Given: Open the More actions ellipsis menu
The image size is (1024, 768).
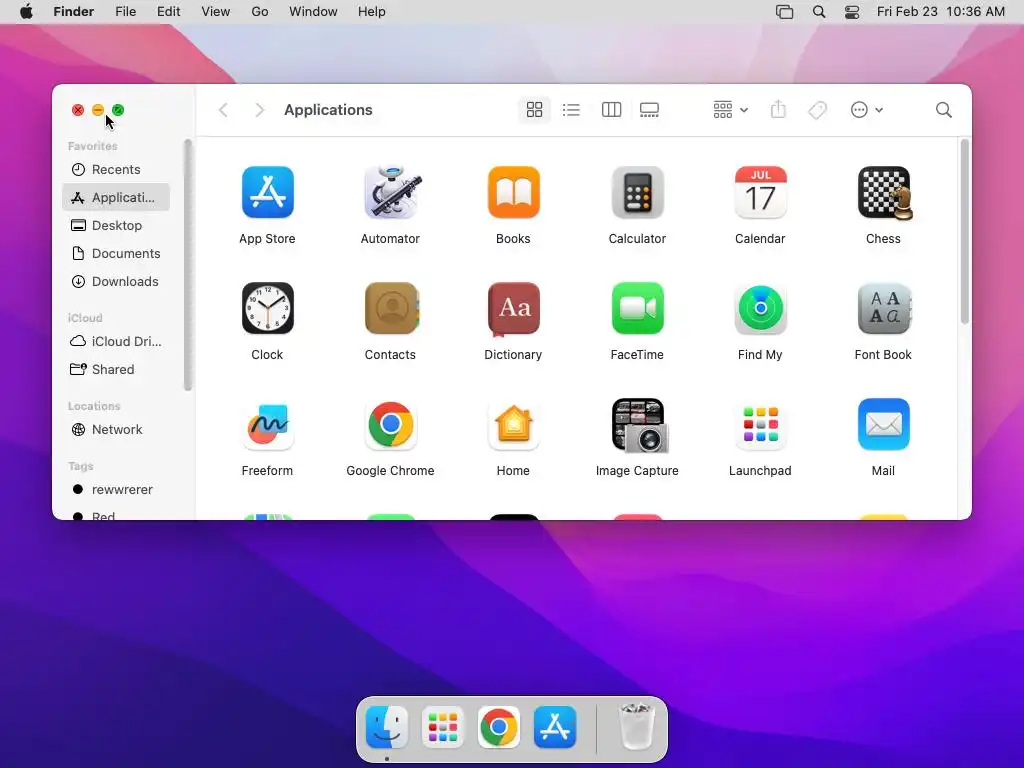Looking at the screenshot, I should [x=867, y=110].
